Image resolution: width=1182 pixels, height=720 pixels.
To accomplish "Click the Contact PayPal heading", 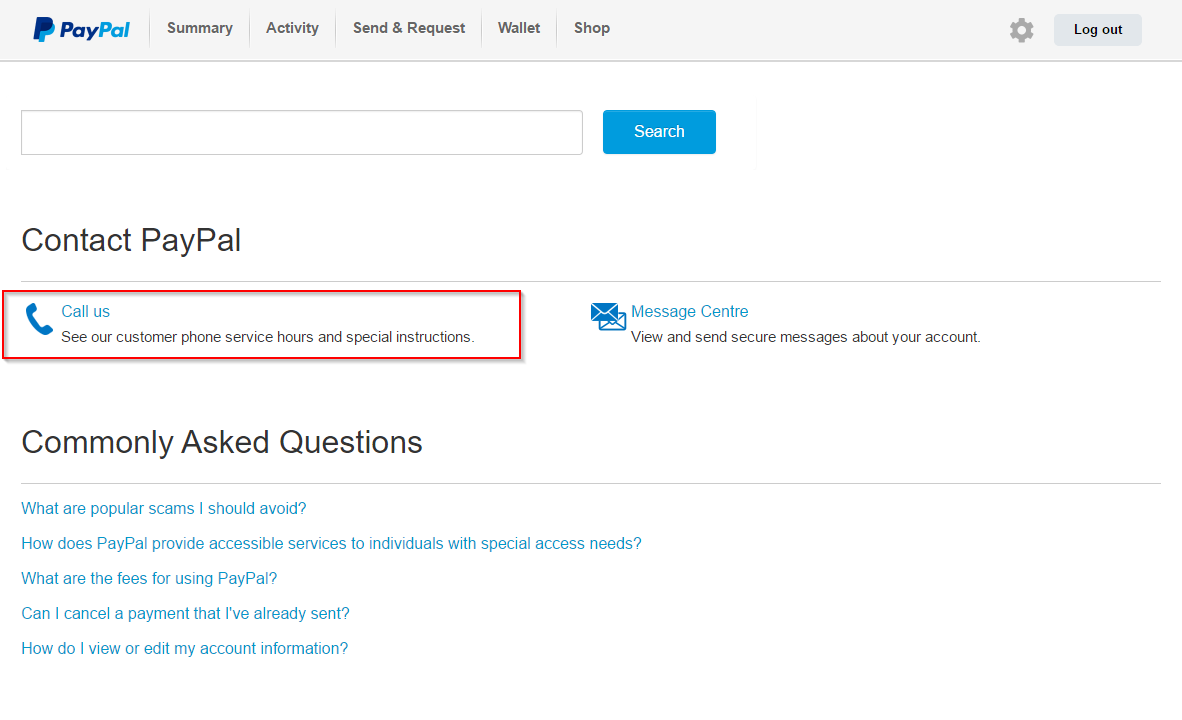I will point(131,241).
